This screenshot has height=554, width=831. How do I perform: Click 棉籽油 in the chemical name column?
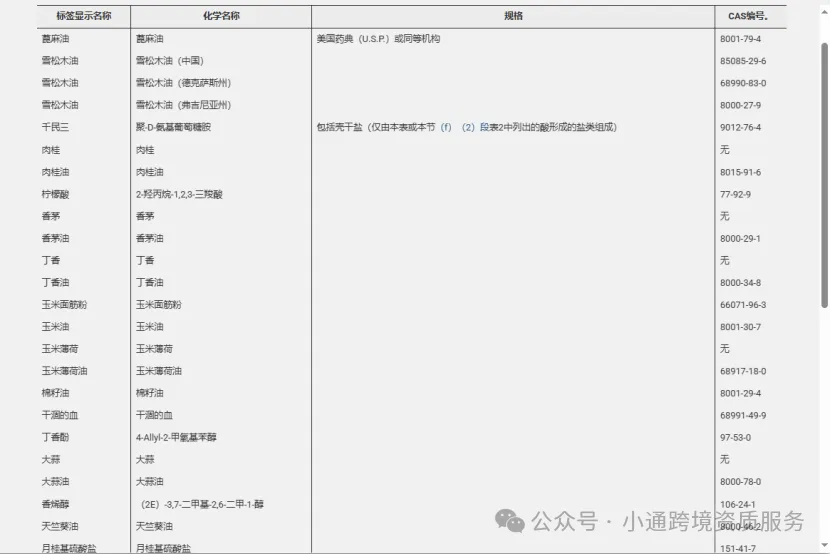(x=149, y=393)
